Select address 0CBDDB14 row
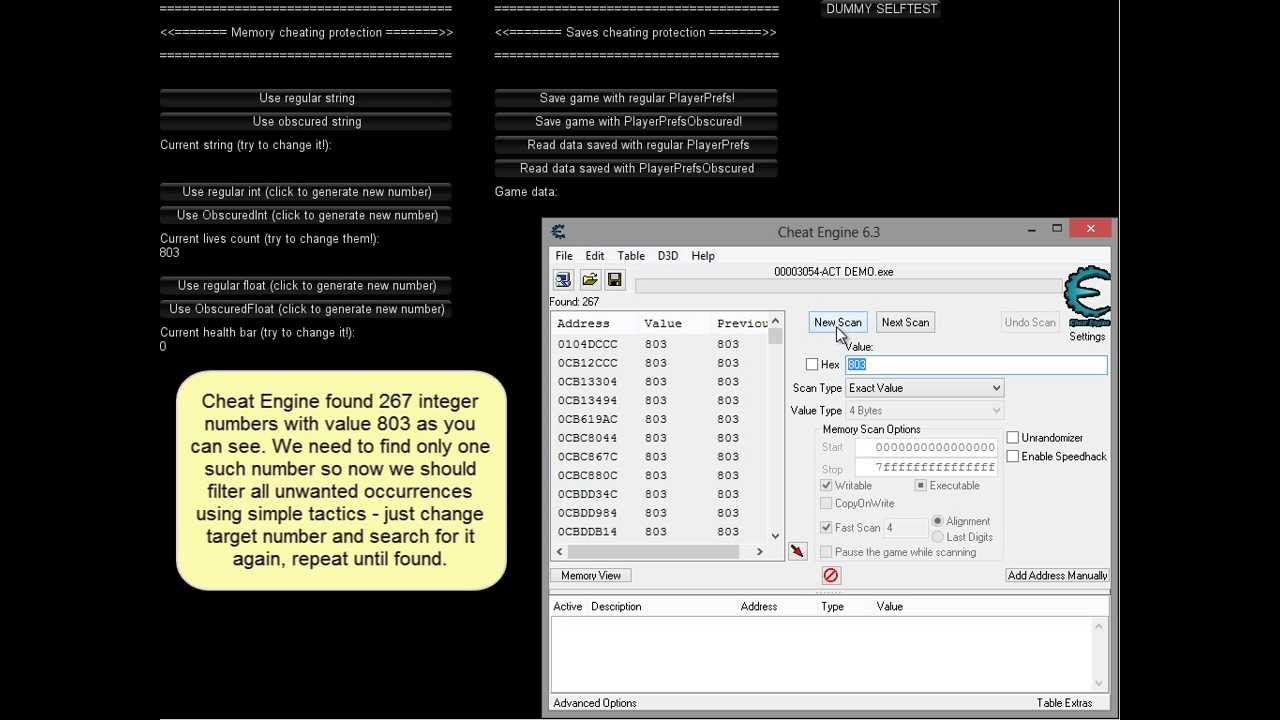Viewport: 1280px width, 720px height. [x=659, y=532]
